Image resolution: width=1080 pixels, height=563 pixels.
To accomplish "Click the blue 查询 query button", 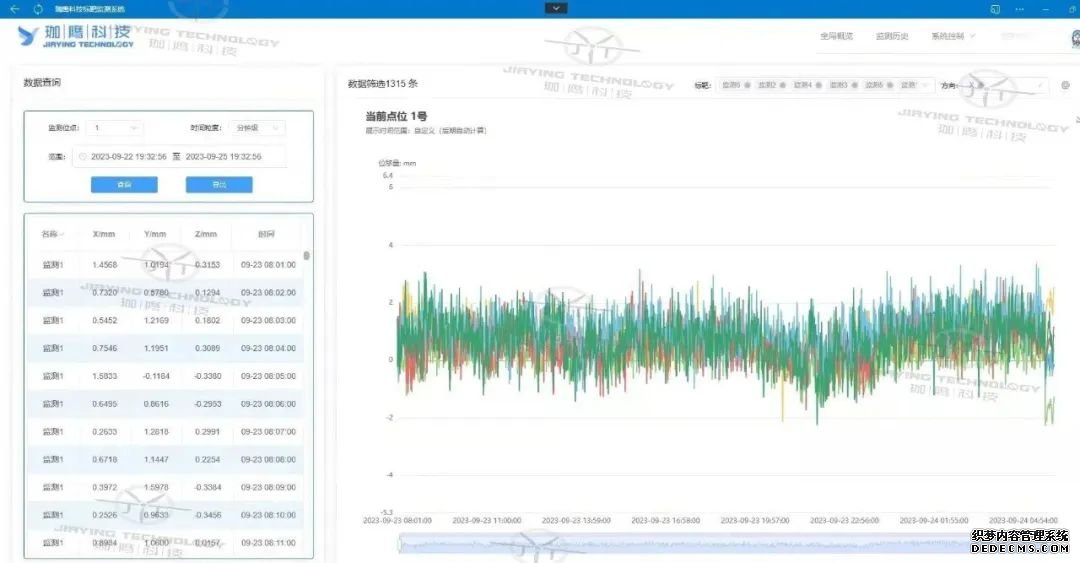I will (124, 185).
